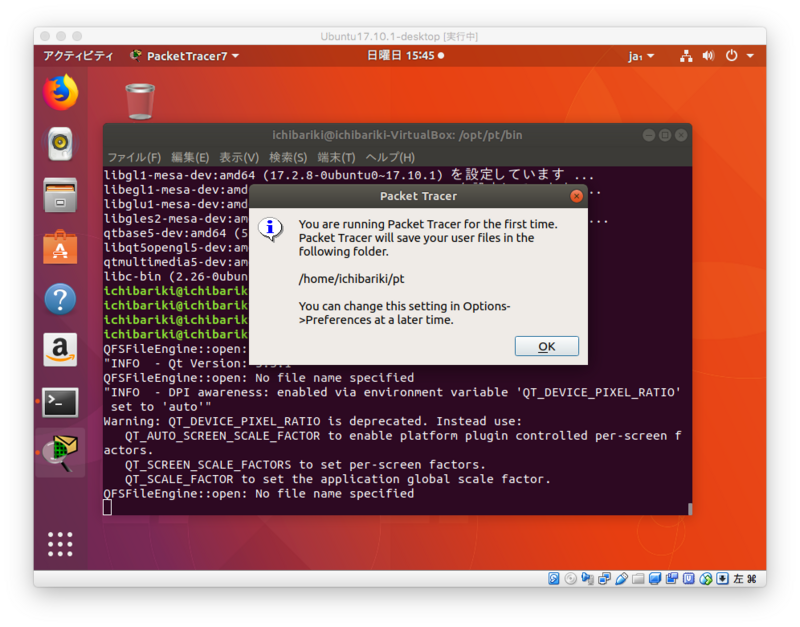Expand the system menu arrow

(x=750, y=56)
